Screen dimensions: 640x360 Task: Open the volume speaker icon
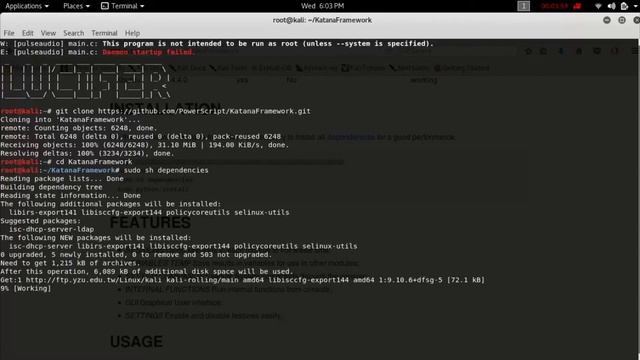(x=611, y=6)
